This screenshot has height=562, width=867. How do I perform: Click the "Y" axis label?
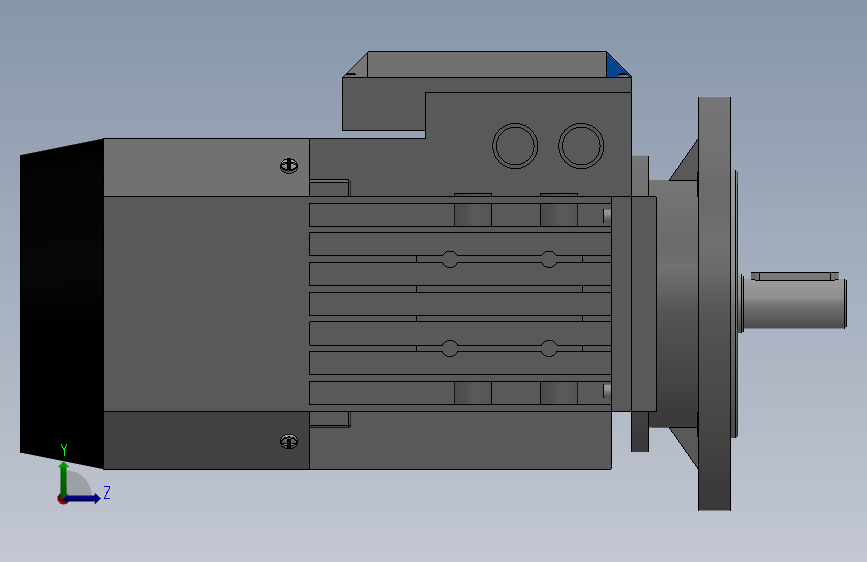click(64, 450)
